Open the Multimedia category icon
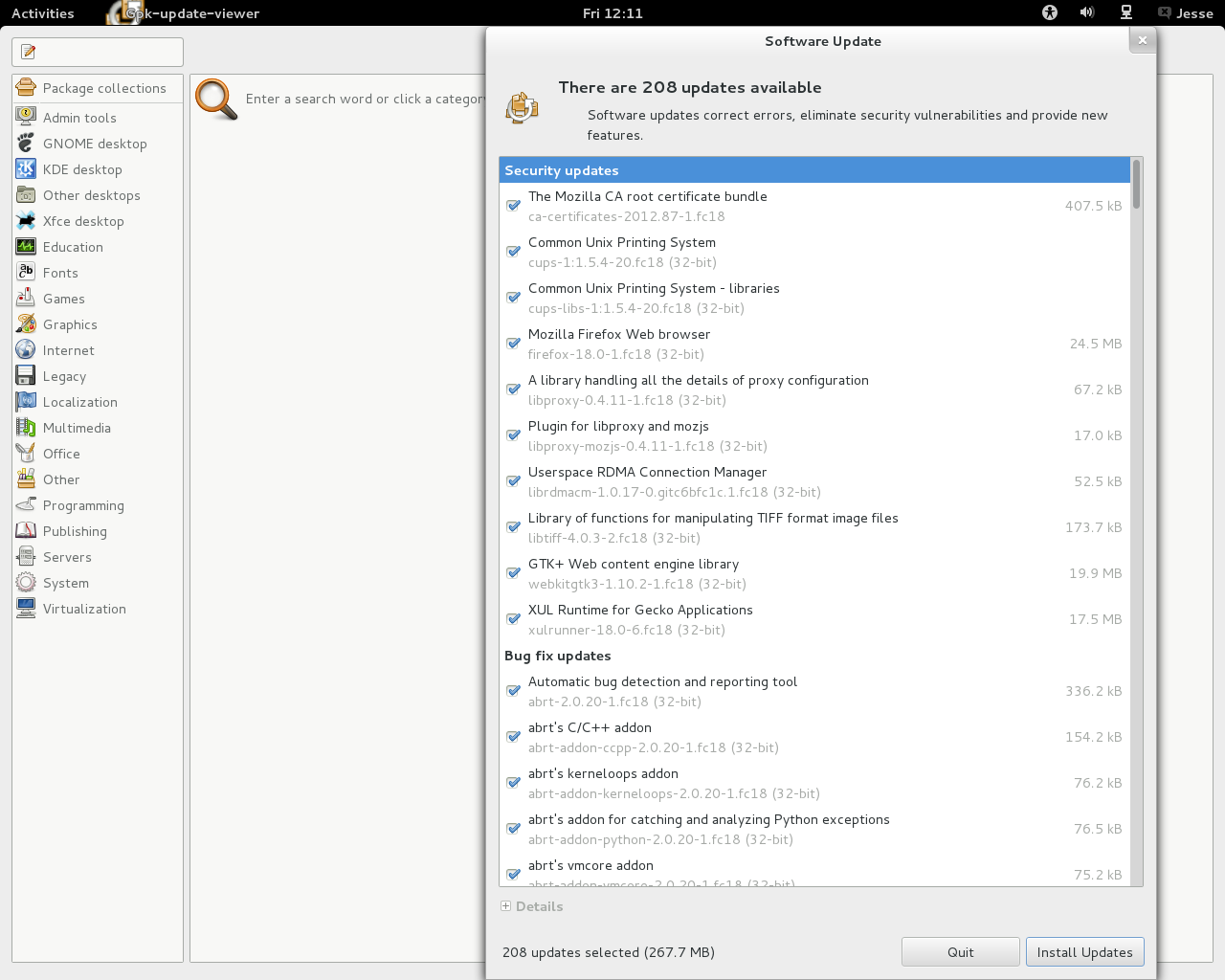1225x980 pixels. pyautogui.click(x=26, y=427)
